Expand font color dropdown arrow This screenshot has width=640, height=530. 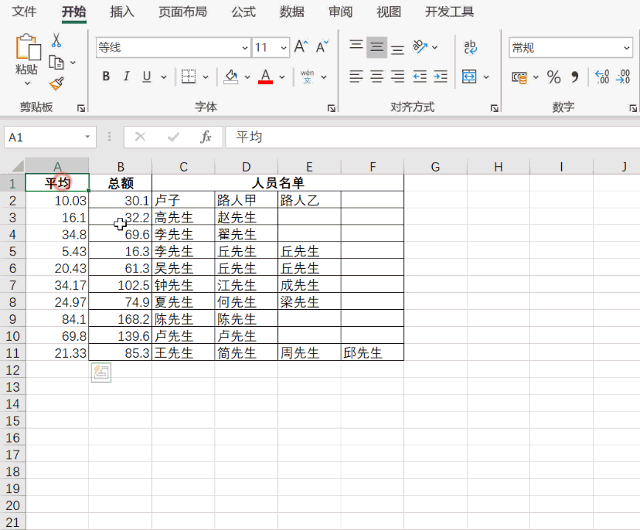click(x=282, y=77)
